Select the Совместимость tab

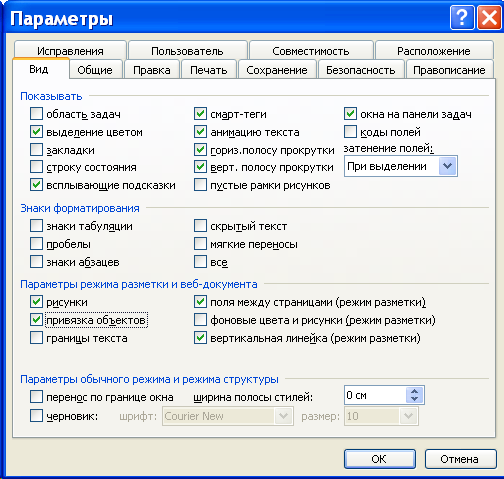(311, 51)
